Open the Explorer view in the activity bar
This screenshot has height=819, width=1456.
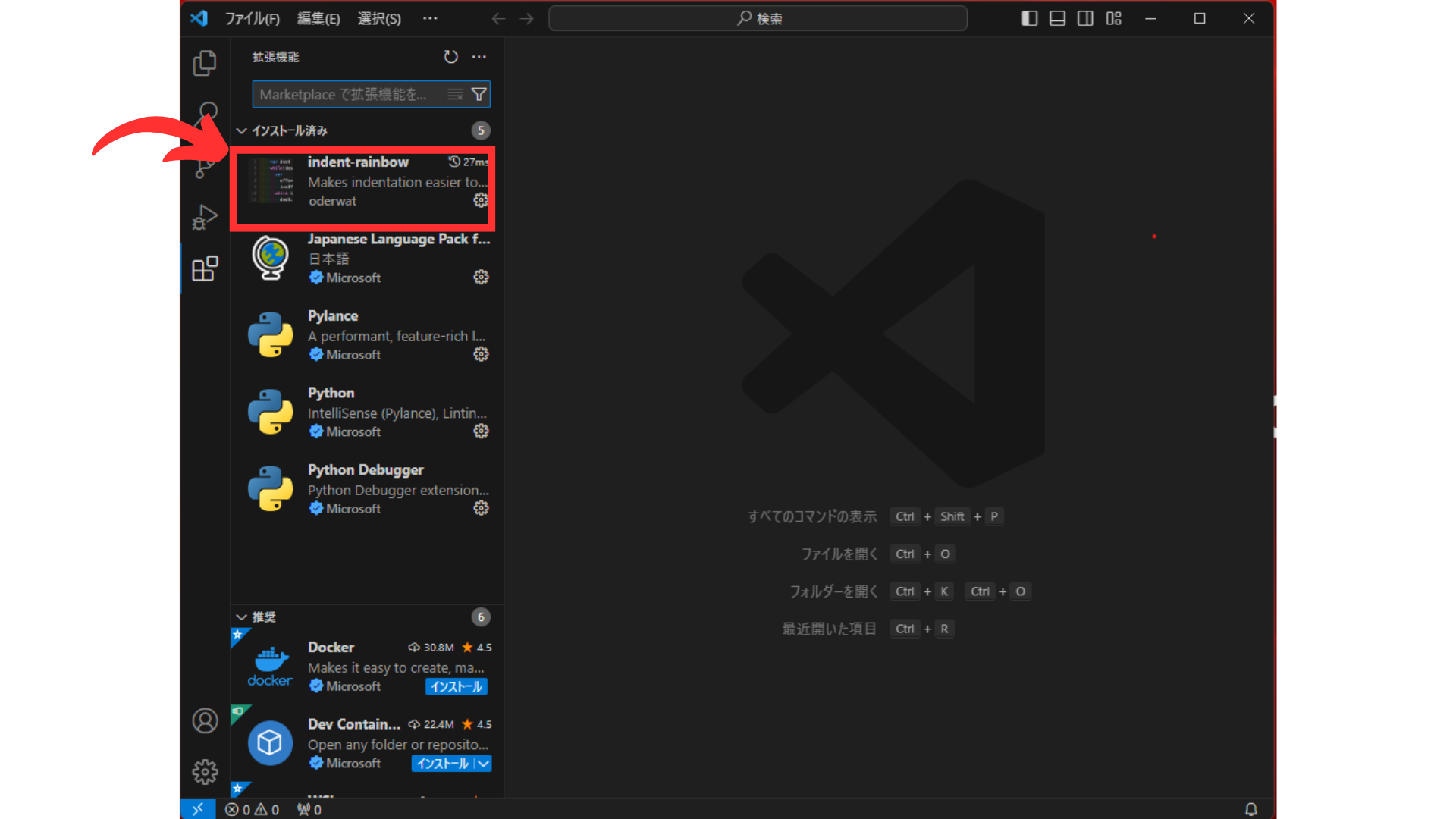click(x=204, y=63)
